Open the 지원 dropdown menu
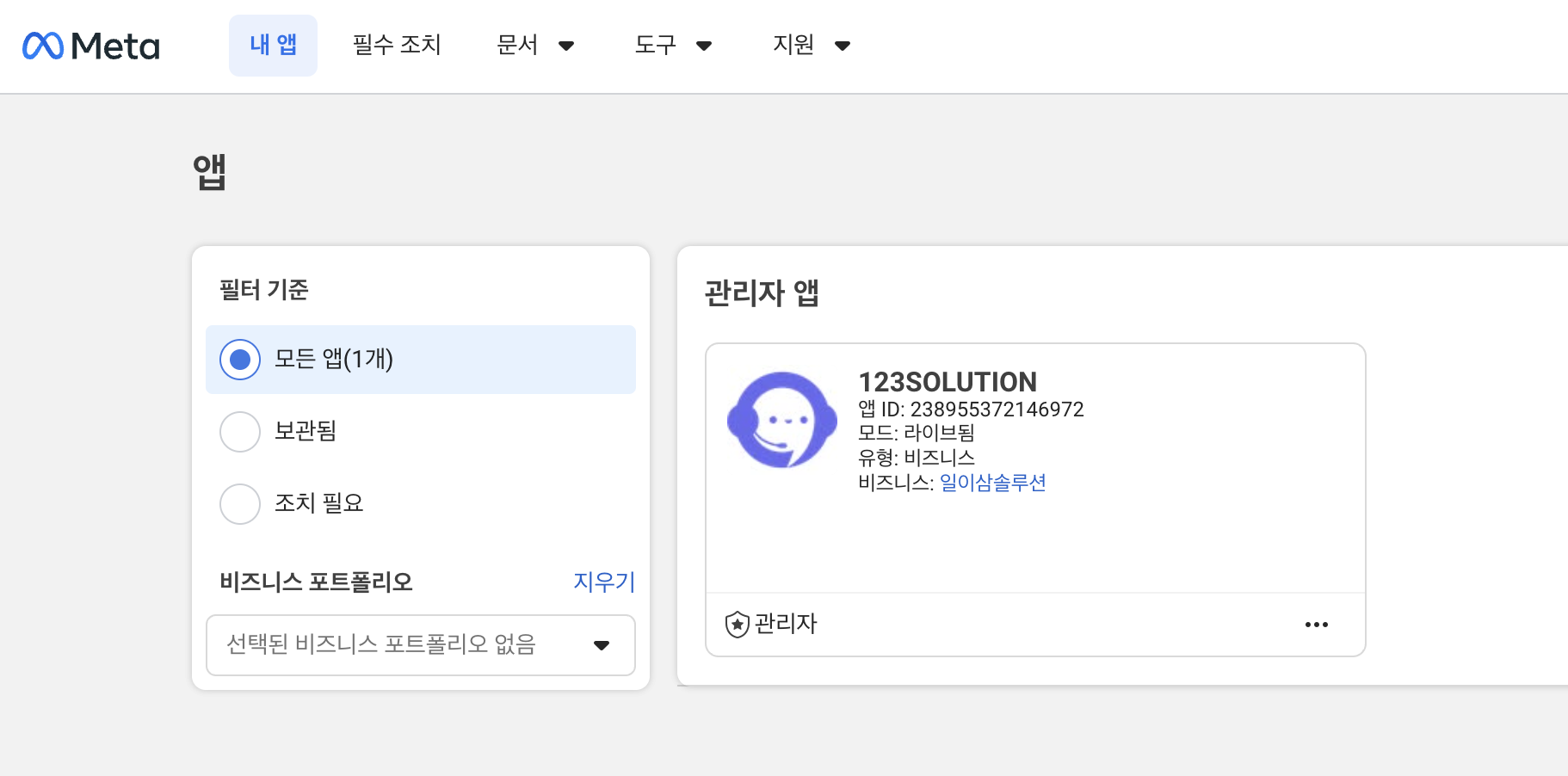 [x=811, y=46]
